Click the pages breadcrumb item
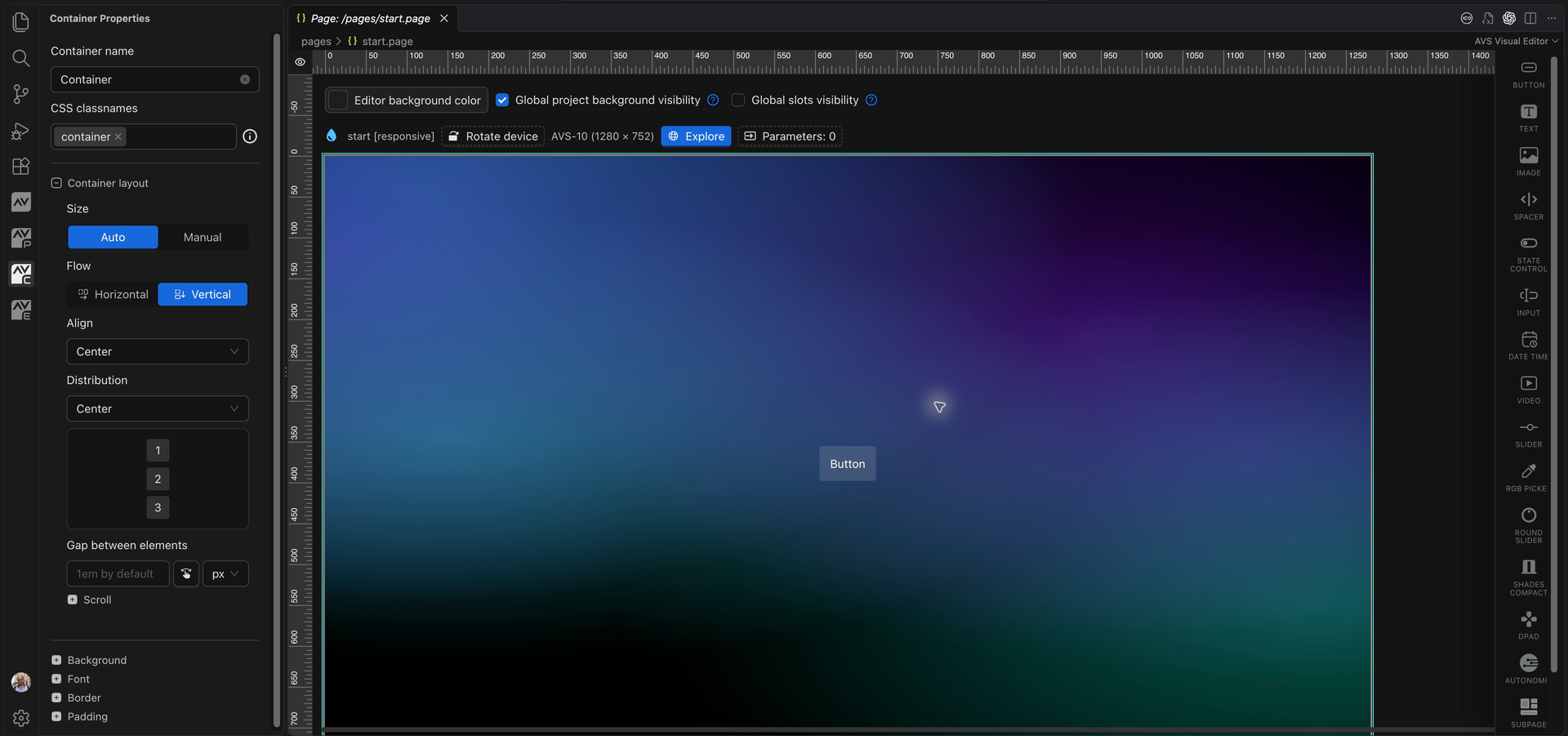Image resolution: width=1568 pixels, height=736 pixels. click(x=316, y=41)
